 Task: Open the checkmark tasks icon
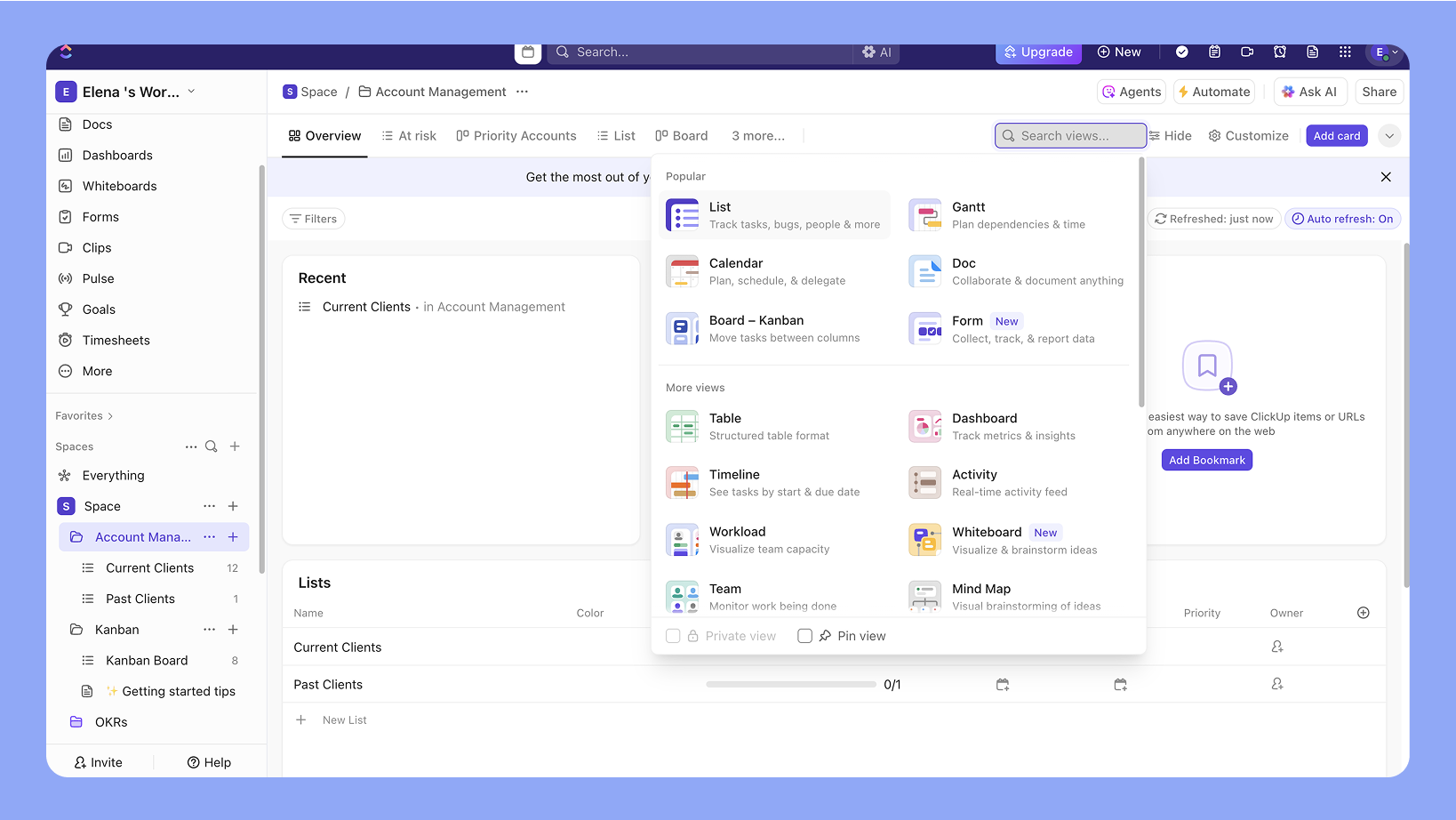click(x=1182, y=52)
